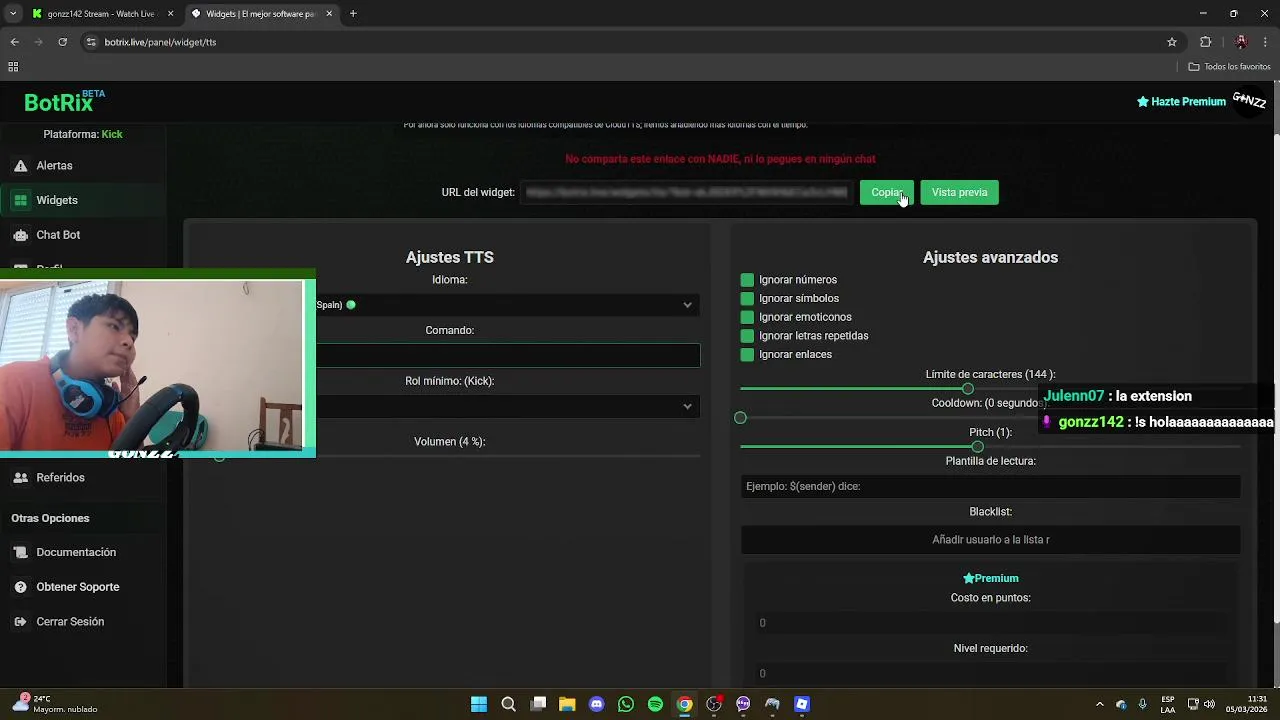This screenshot has height=720, width=1280.
Task: Open the Chrome three-dot menu
Action: pyautogui.click(x=1266, y=42)
